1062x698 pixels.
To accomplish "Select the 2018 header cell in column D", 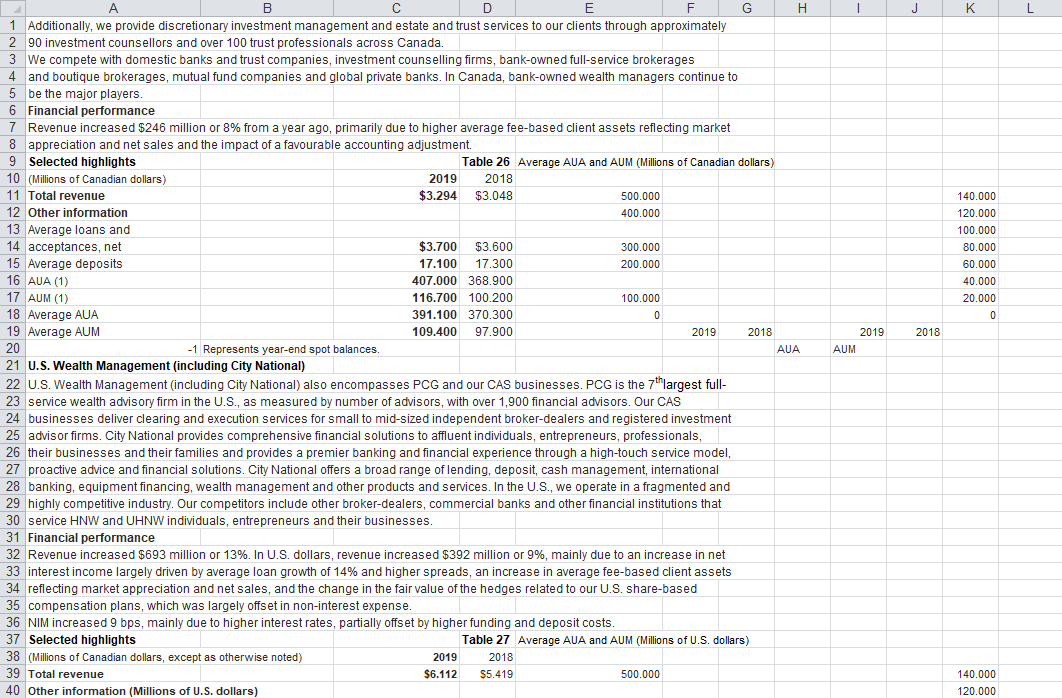I will click(x=487, y=179).
